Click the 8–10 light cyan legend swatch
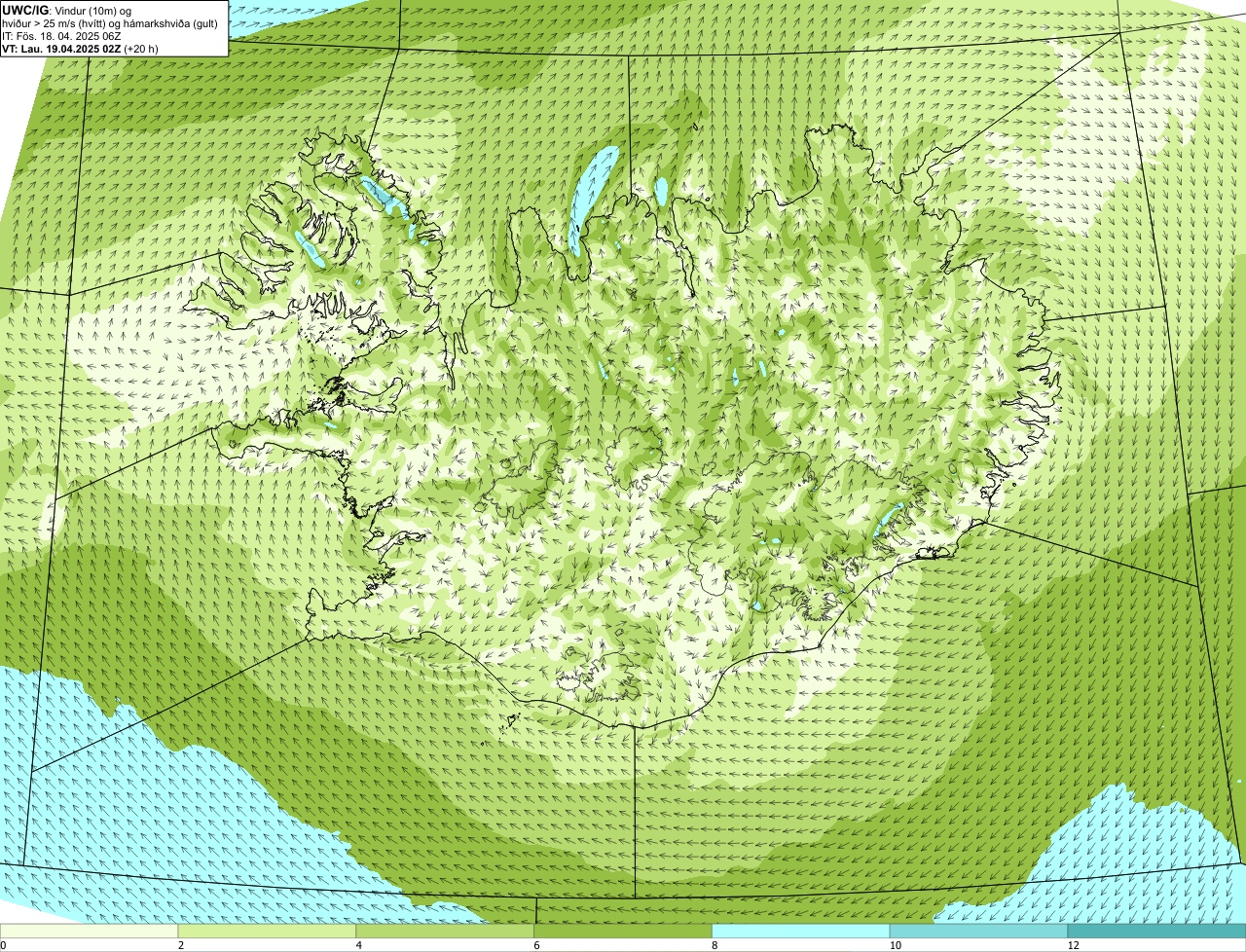 tap(801, 931)
